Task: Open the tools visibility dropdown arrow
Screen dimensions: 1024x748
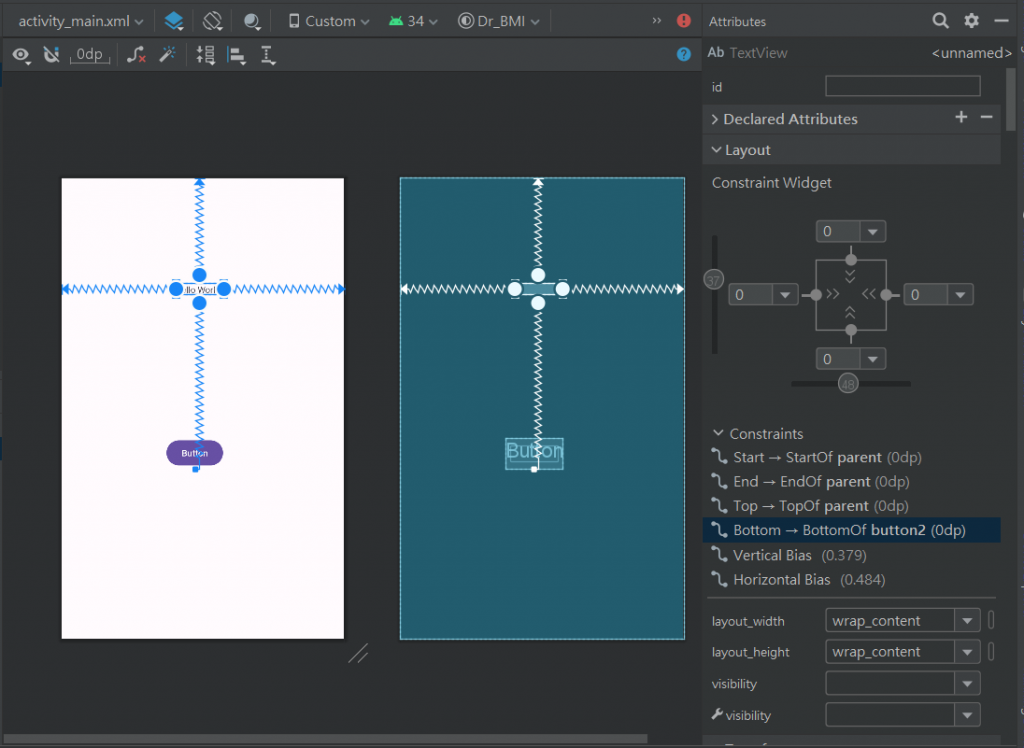Action: (967, 715)
